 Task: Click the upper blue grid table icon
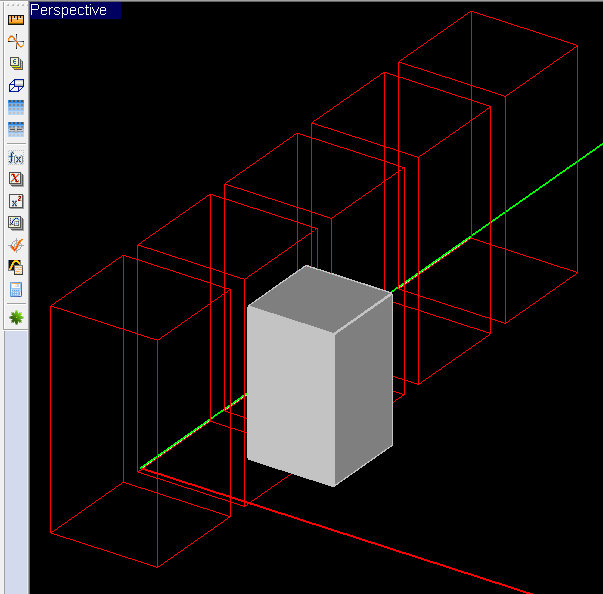16,107
